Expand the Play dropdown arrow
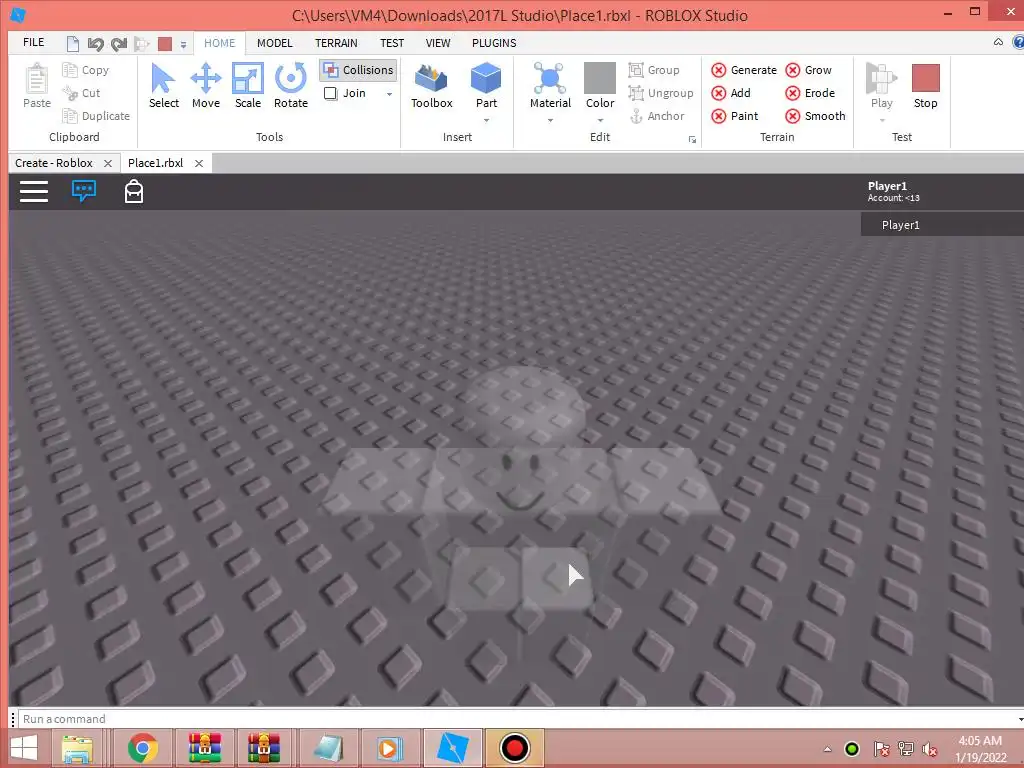 coord(882,121)
